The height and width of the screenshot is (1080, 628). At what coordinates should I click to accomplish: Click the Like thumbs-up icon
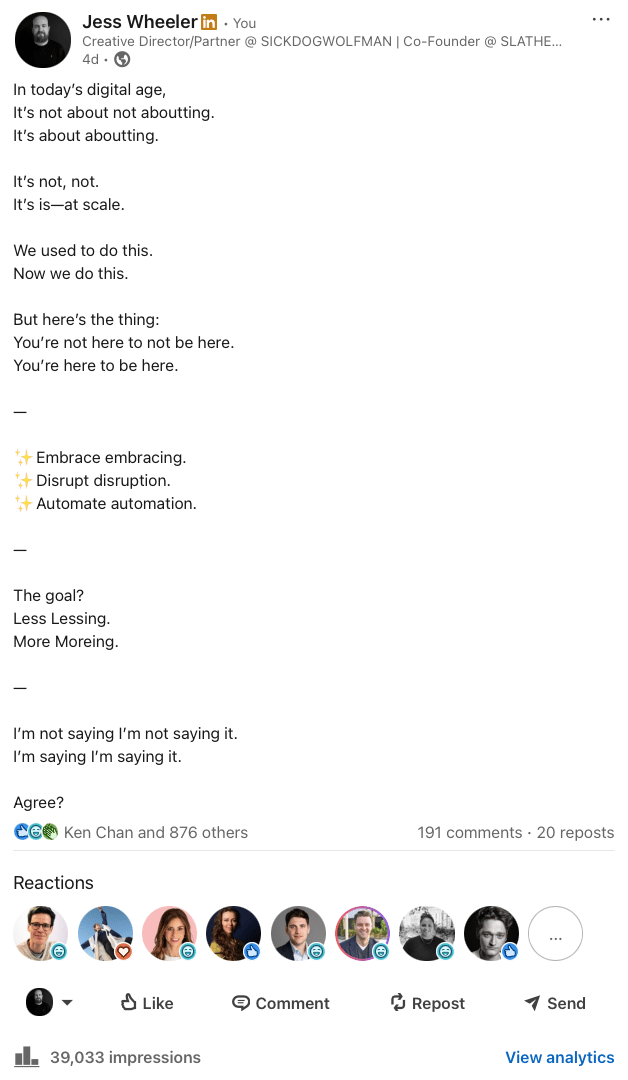(129, 1001)
